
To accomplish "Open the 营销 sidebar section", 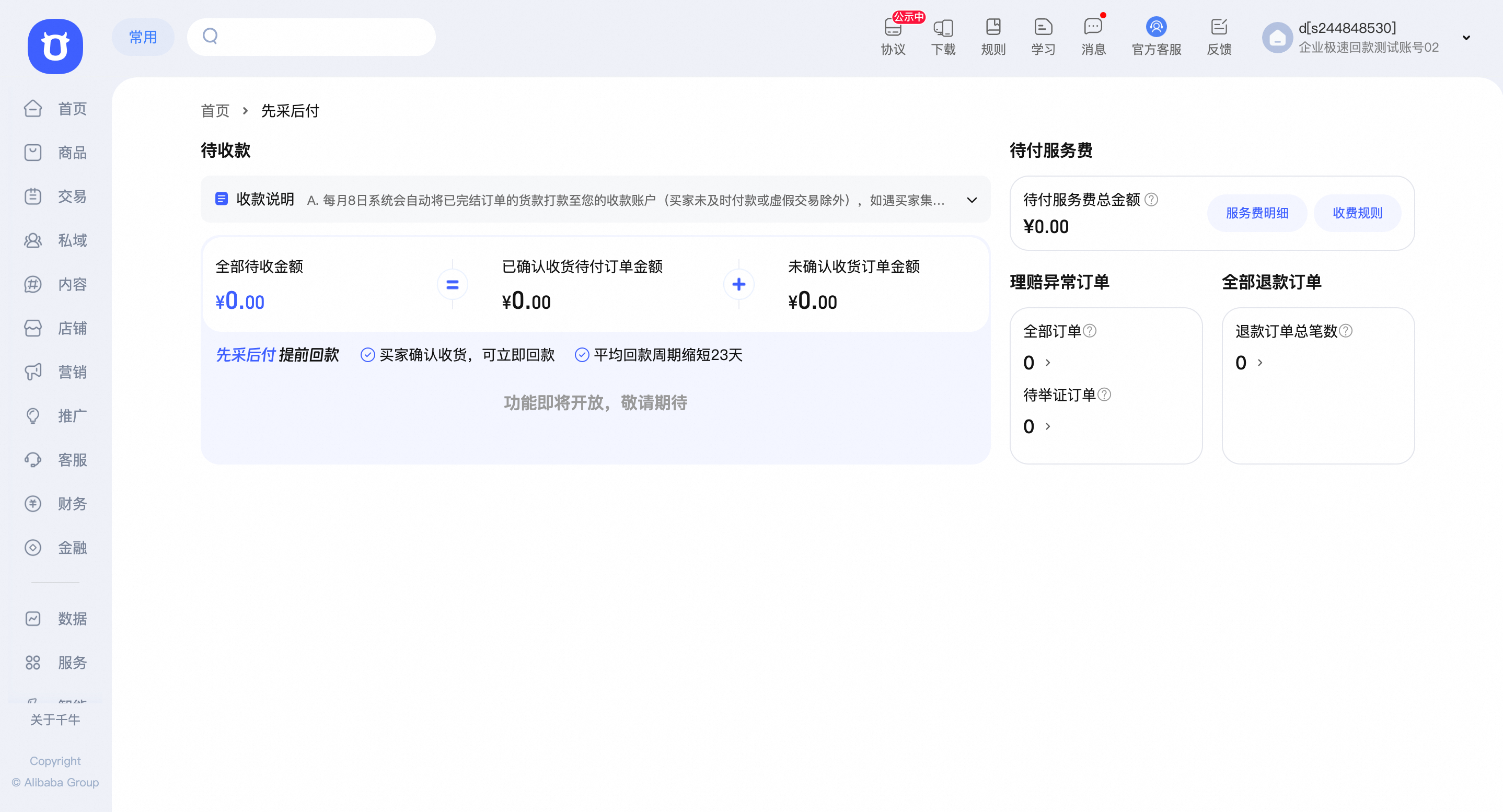I will point(55,372).
